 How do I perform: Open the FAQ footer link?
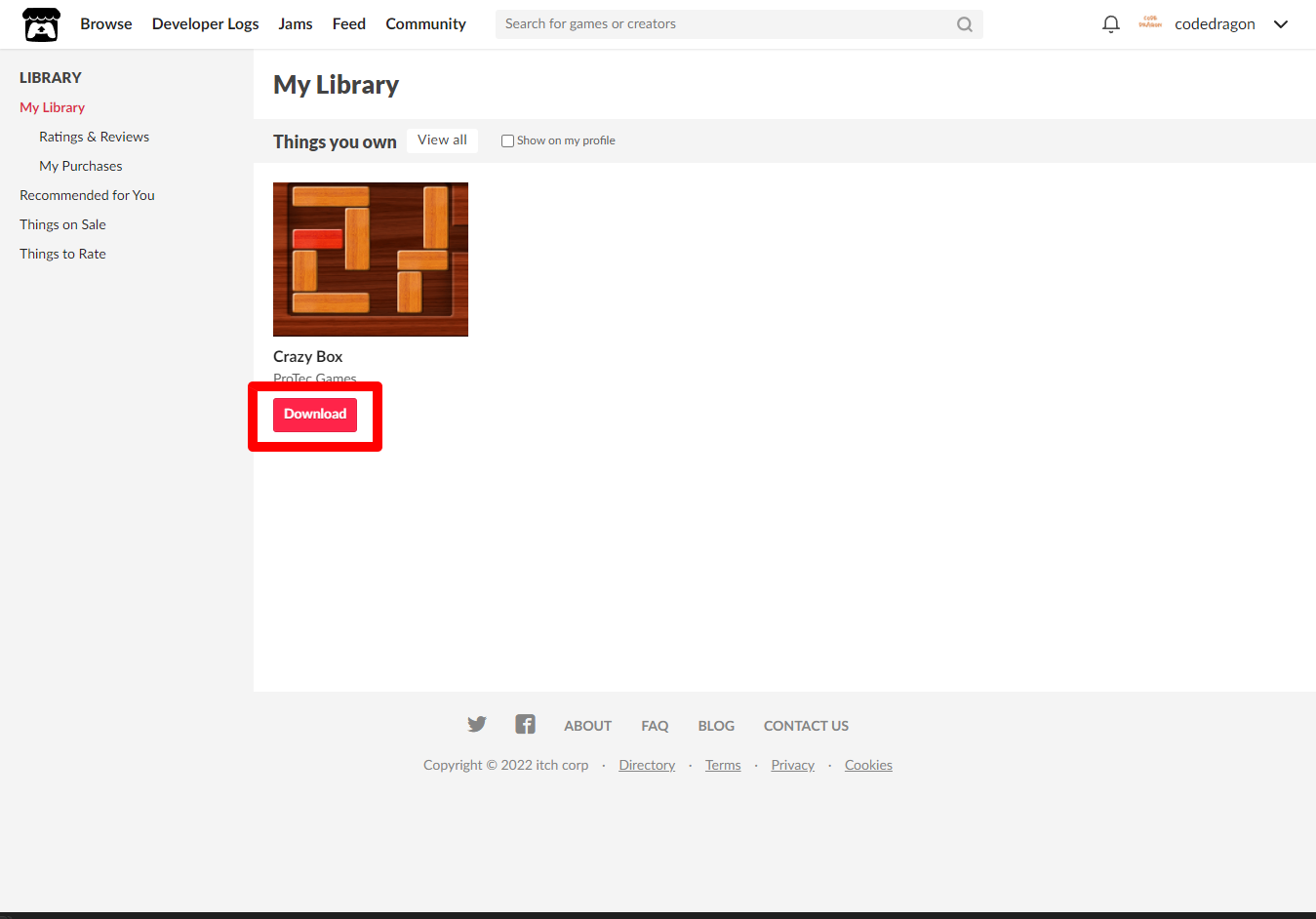656,726
